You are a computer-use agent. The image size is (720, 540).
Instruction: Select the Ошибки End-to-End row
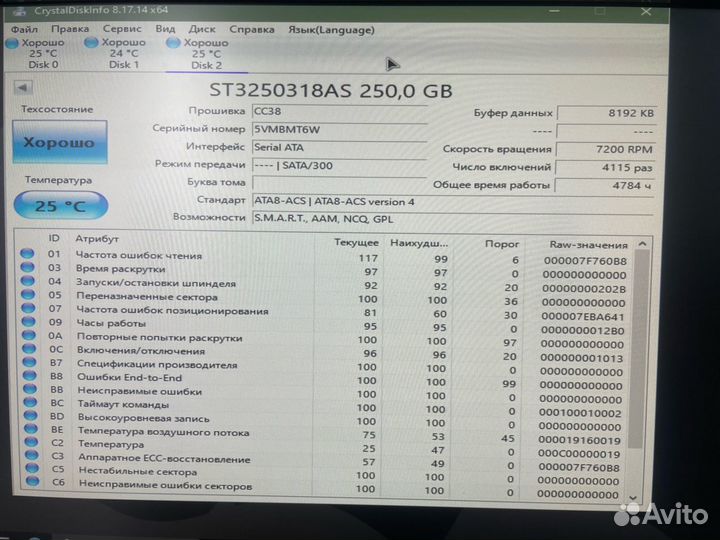[x=324, y=379]
